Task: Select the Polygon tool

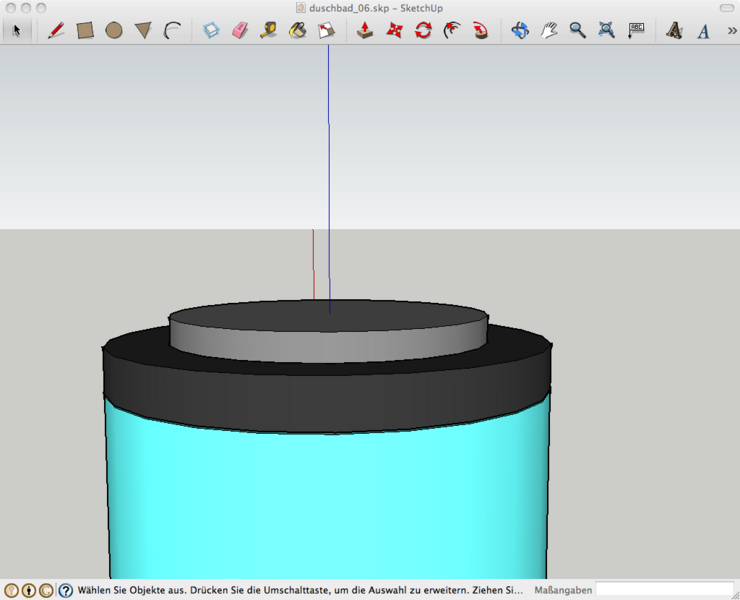Action: tap(143, 30)
